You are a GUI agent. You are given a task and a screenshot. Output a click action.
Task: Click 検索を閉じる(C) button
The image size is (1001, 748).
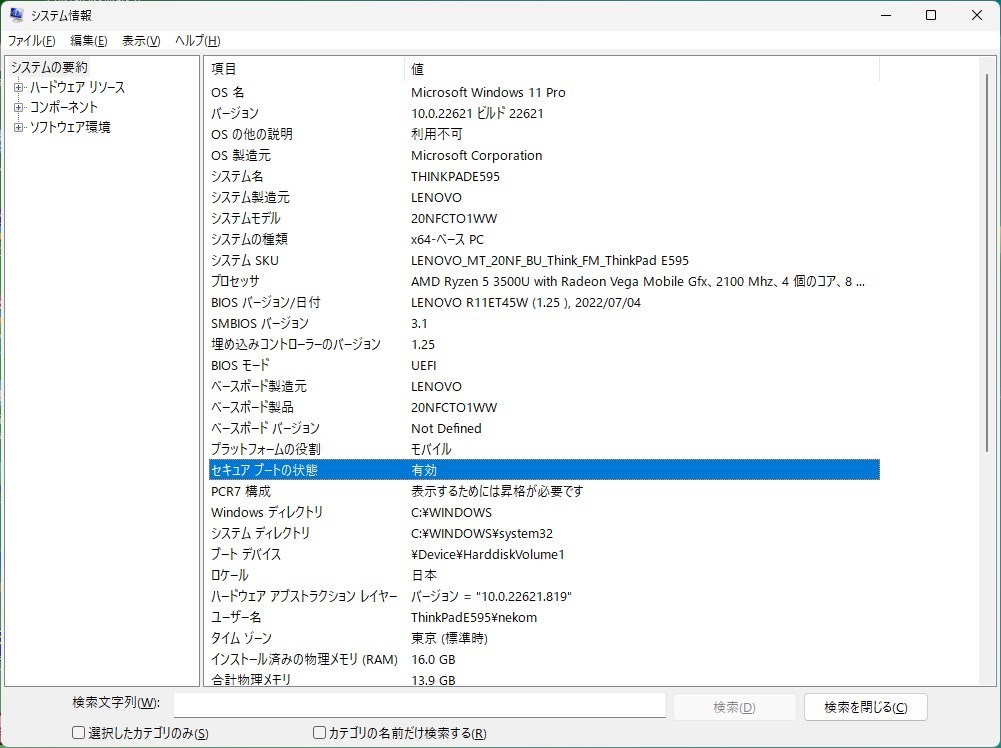point(866,707)
